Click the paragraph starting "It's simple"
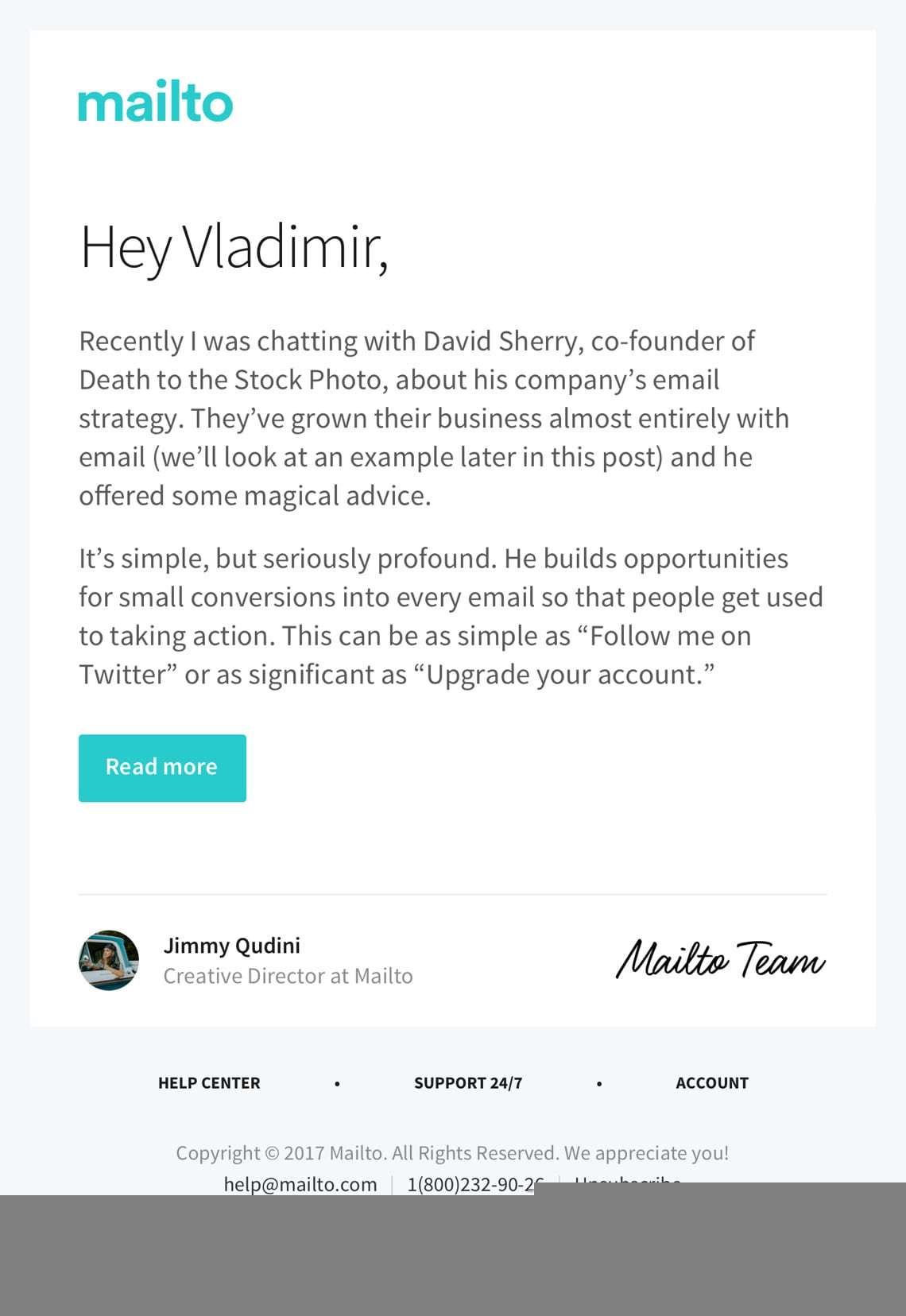 pyautogui.click(x=451, y=616)
